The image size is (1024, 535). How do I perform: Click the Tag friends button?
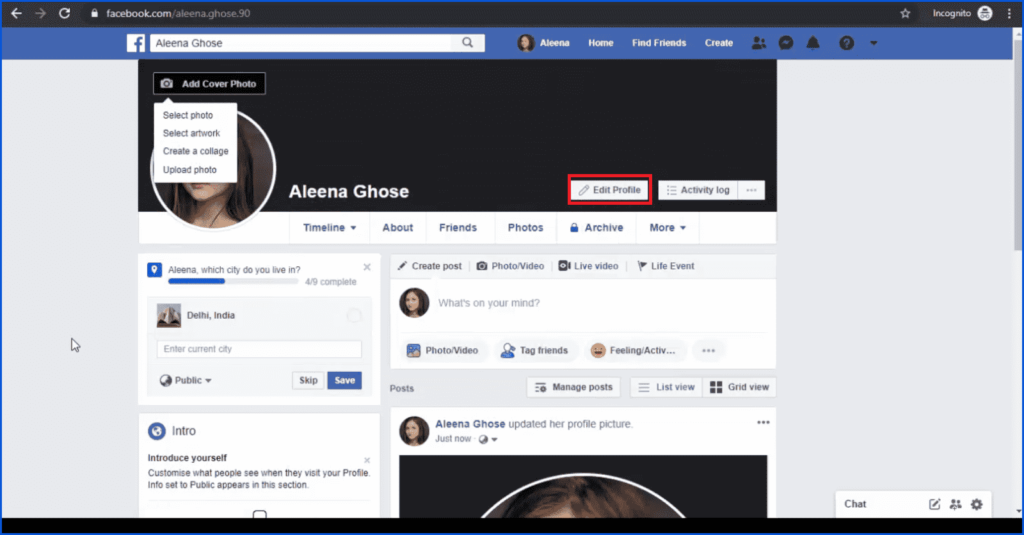coord(534,351)
